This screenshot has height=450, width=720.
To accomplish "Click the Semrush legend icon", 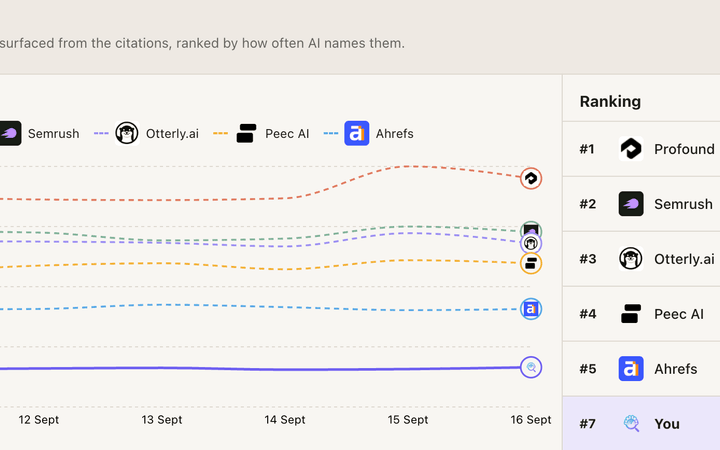I will coord(9,133).
